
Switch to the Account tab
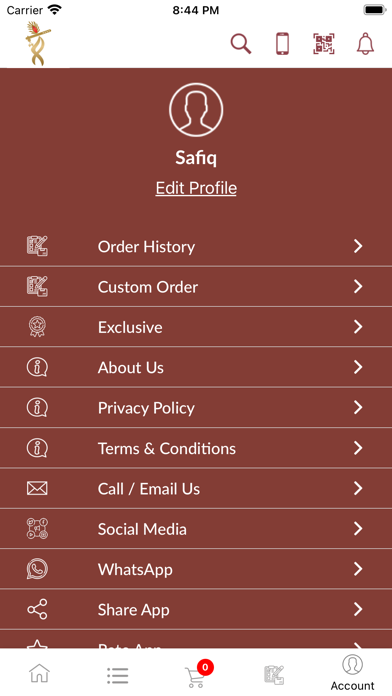click(352, 673)
